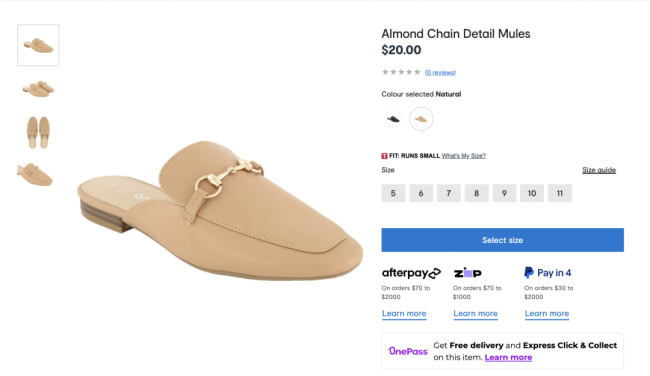View the pair of mules thumbnail
This screenshot has width=650, height=376.
point(38,89)
